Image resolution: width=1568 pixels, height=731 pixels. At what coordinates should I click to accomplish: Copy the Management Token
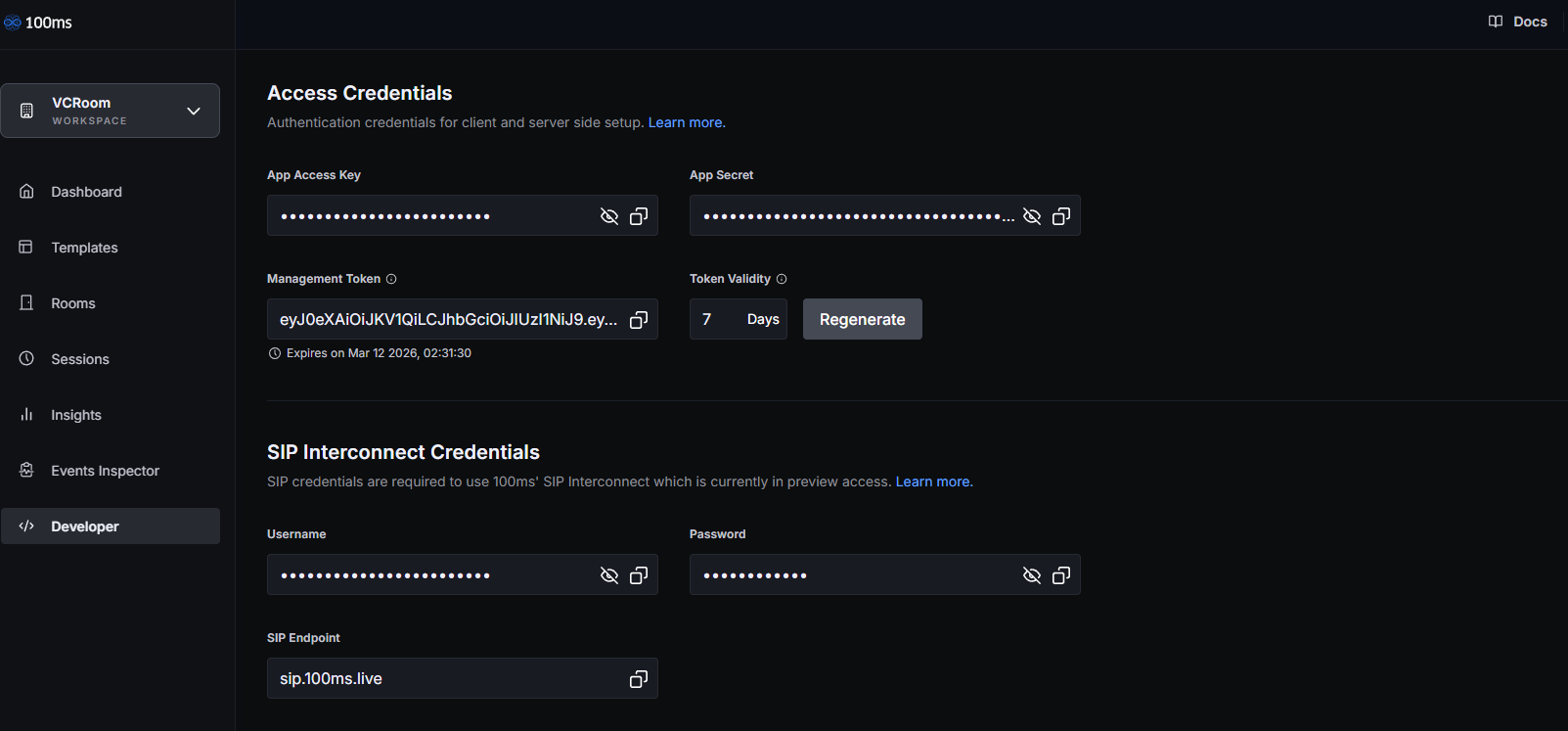(639, 320)
